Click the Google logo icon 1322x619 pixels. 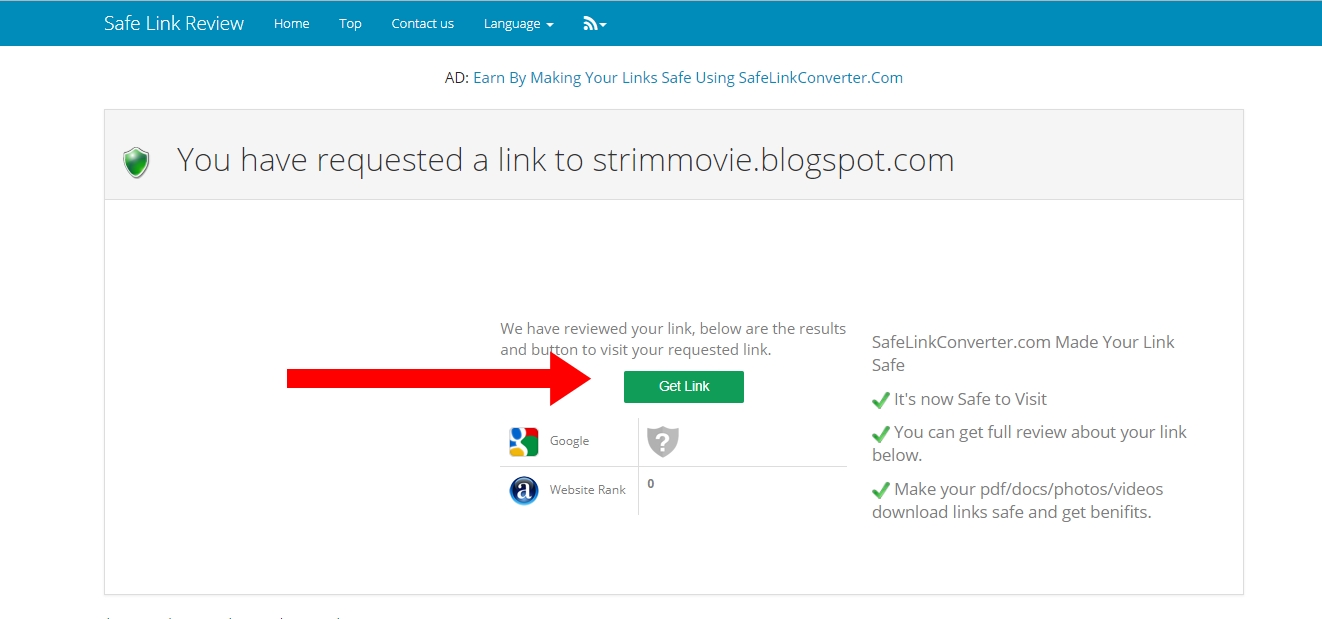click(x=523, y=441)
